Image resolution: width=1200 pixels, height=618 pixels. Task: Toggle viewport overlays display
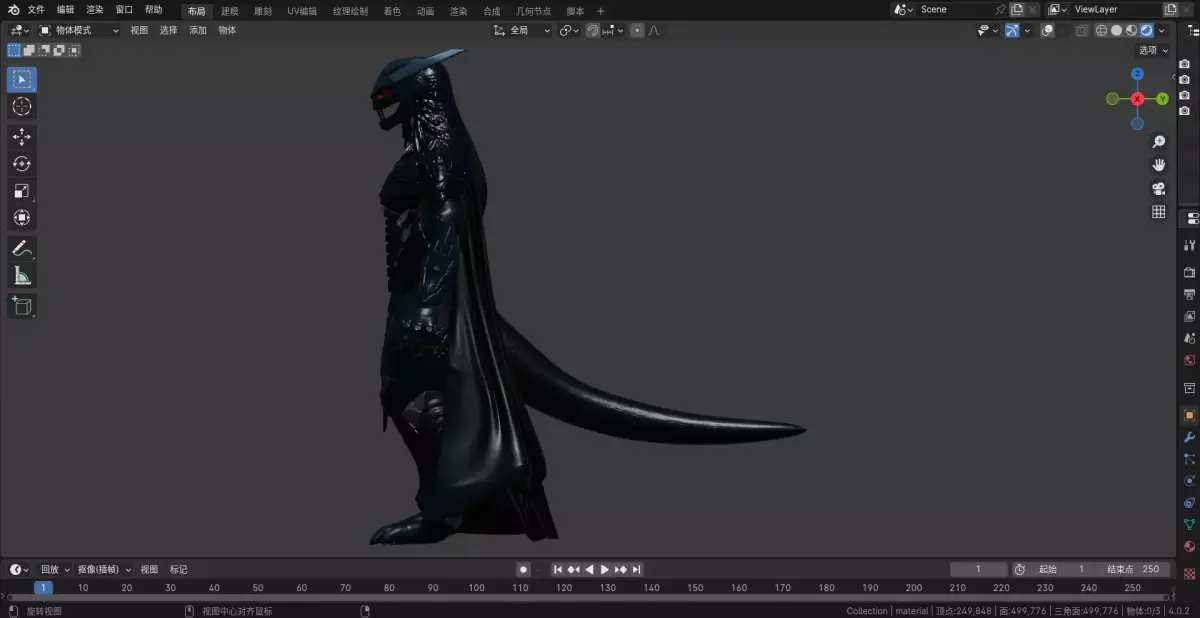pos(1047,31)
